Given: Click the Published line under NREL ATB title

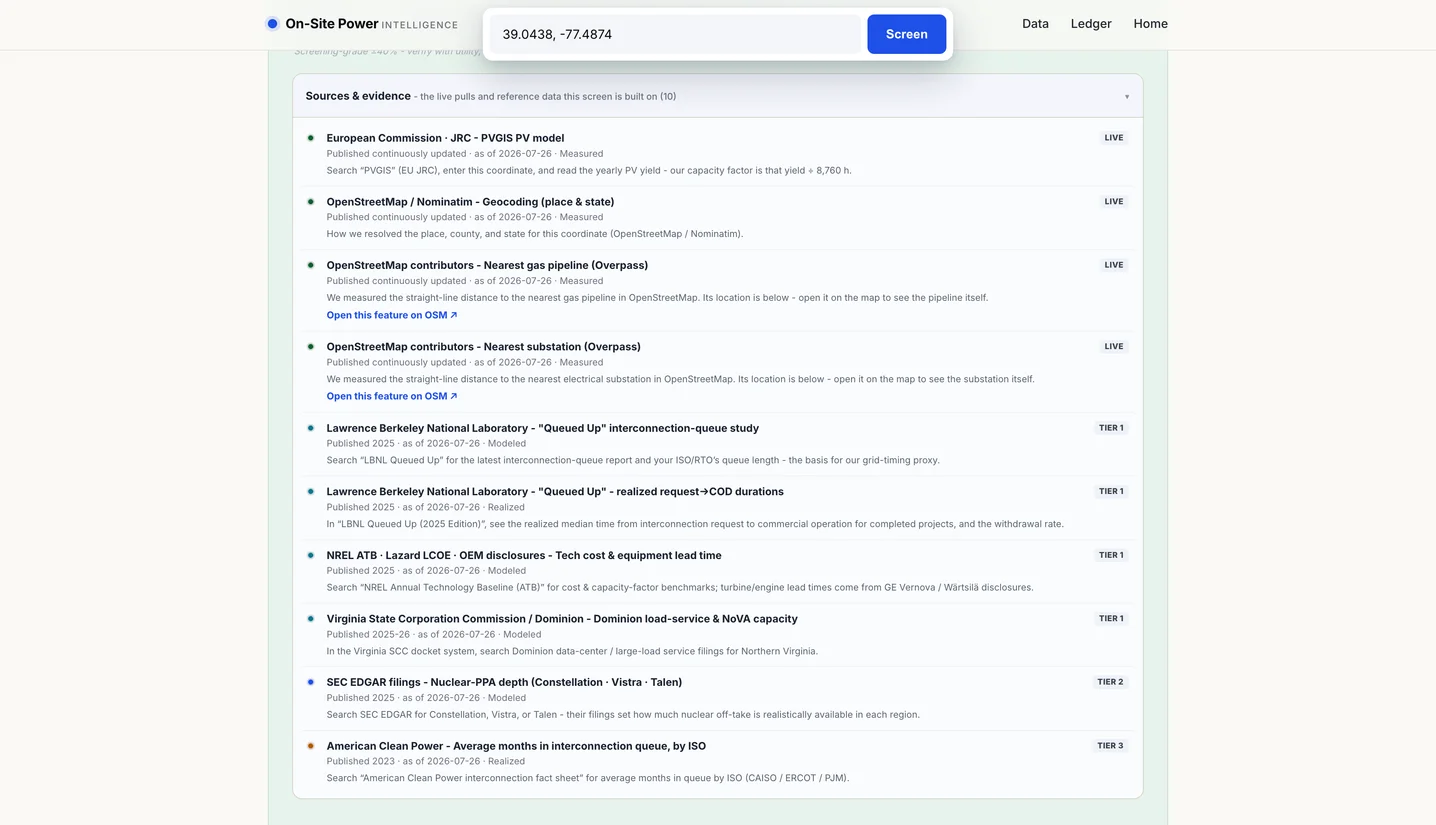Looking at the screenshot, I should (x=426, y=571).
